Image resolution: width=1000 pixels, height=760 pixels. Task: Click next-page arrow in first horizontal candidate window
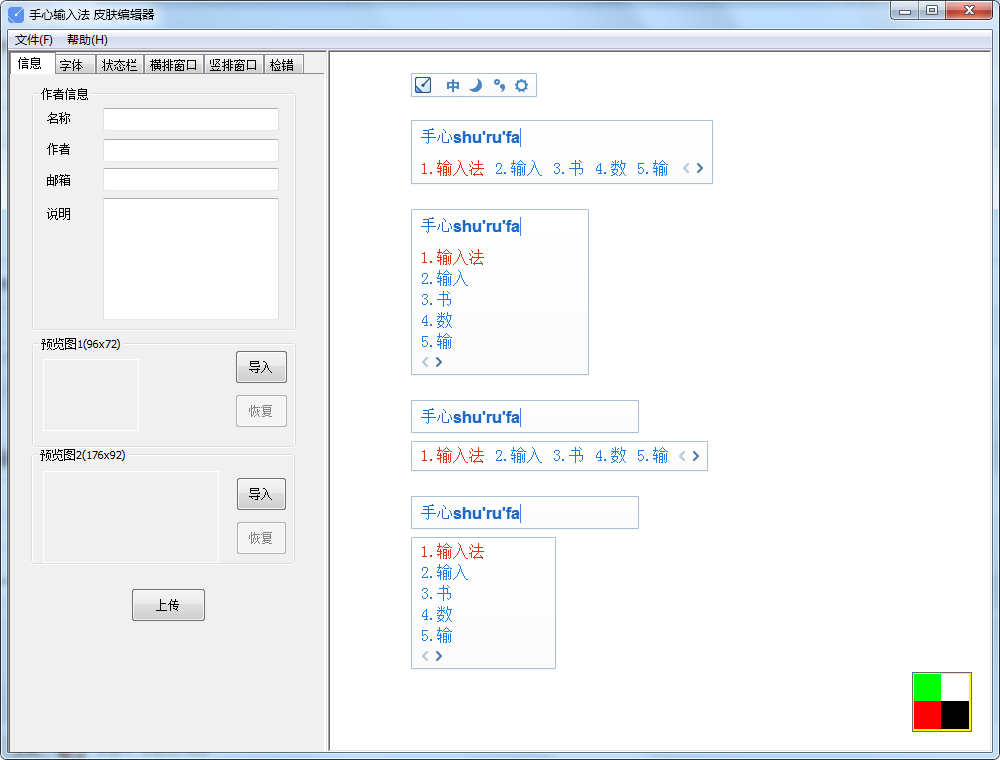(700, 168)
